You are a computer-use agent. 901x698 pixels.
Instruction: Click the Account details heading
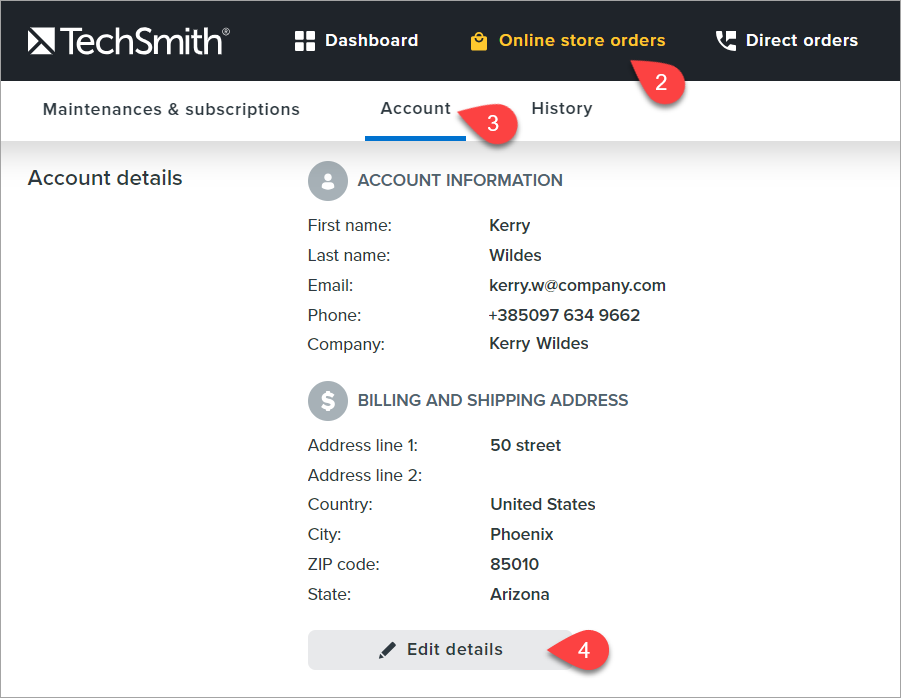pos(104,178)
